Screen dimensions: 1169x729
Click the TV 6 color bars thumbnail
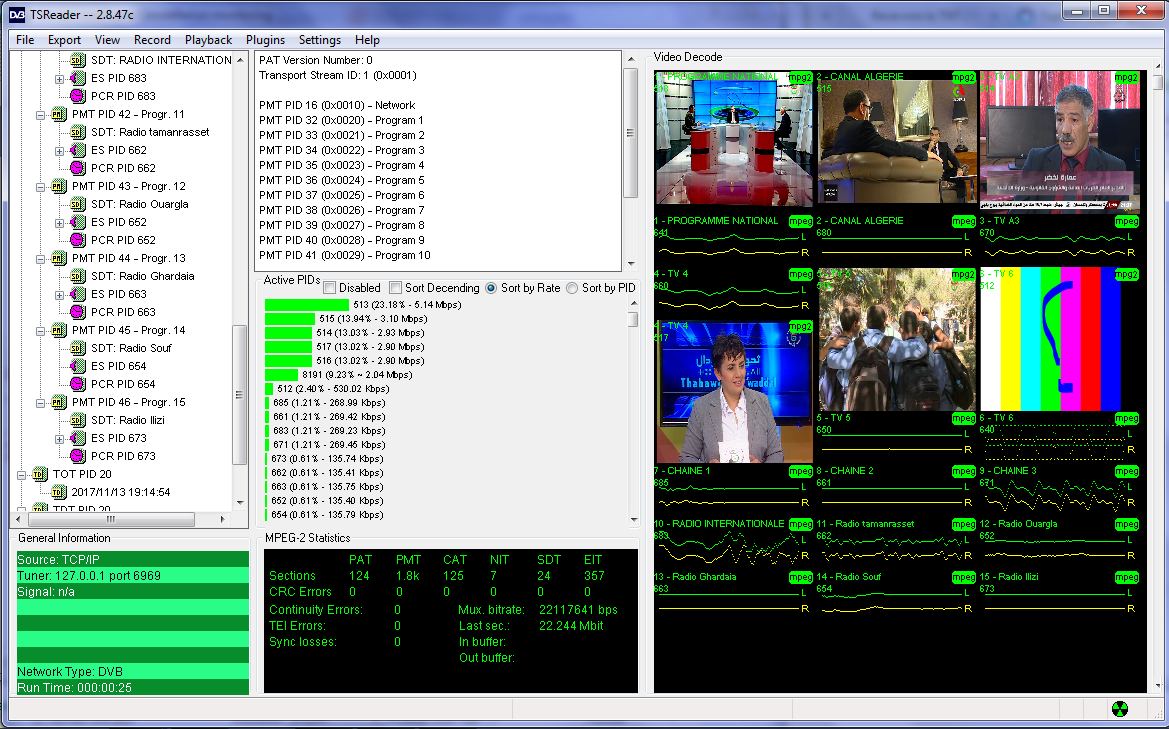click(x=1059, y=338)
